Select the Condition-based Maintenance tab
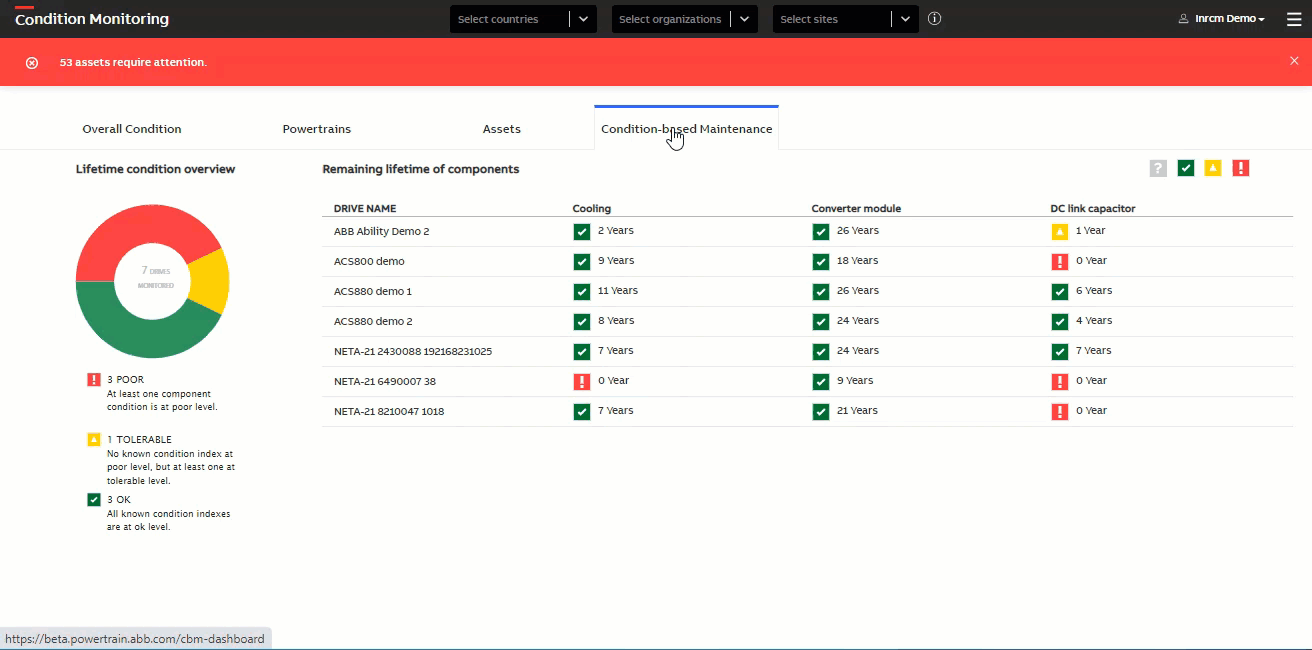This screenshot has height=650, width=1312. click(x=686, y=129)
